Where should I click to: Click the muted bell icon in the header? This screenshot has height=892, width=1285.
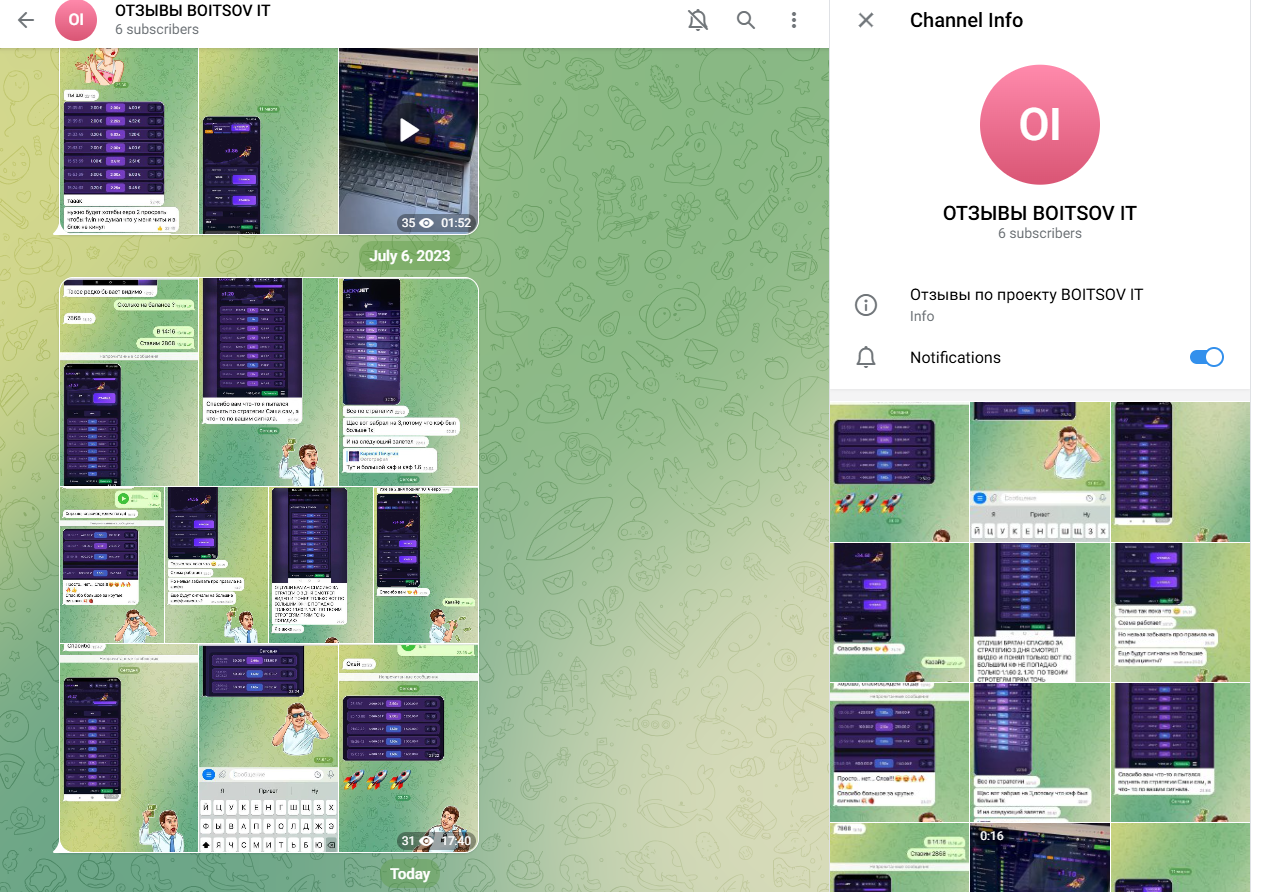(x=698, y=20)
